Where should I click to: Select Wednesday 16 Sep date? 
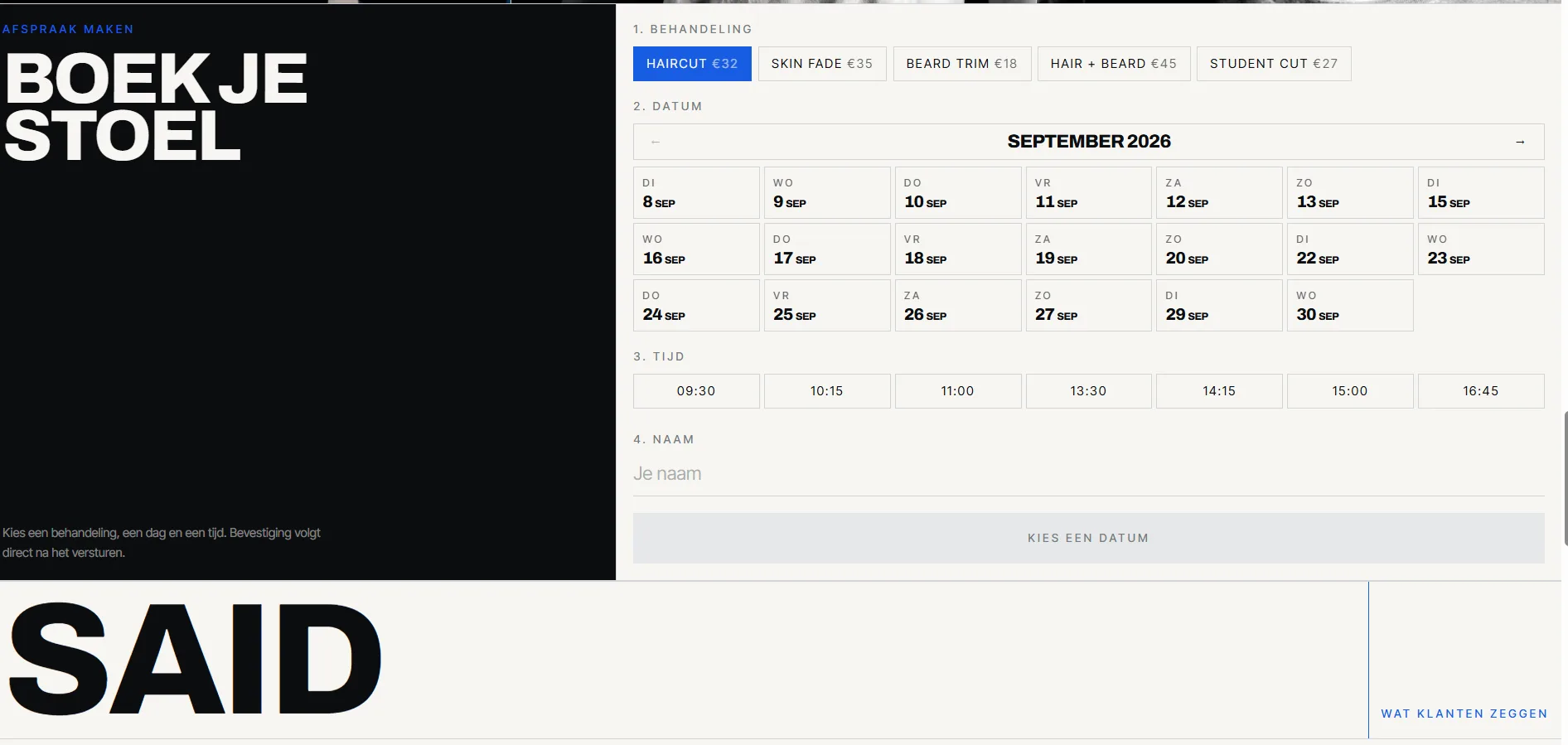696,249
